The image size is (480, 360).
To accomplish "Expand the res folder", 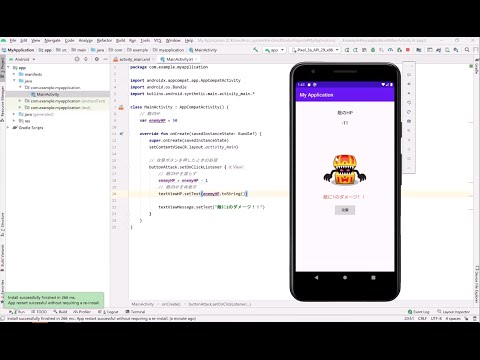I will (14, 121).
